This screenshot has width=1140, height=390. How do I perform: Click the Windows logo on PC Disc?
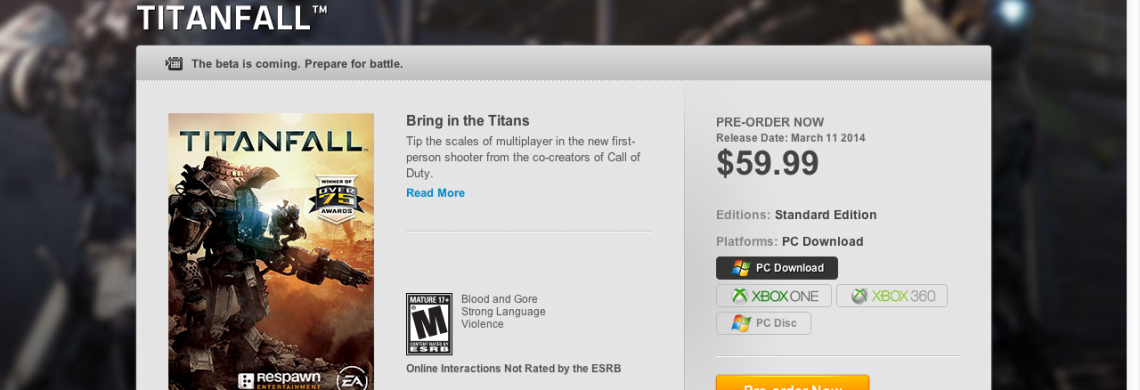[x=741, y=323]
